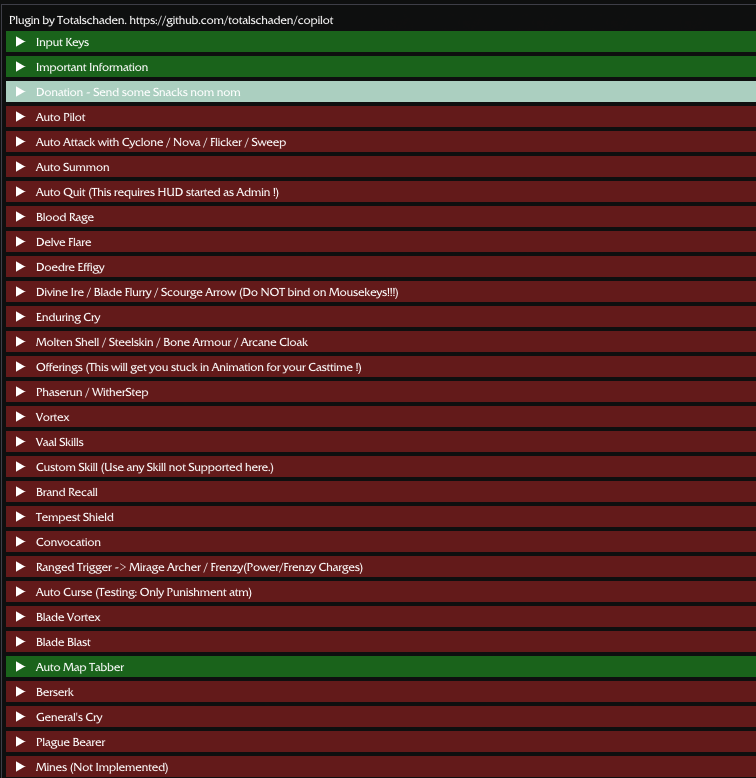
Task: Expand the Blade Vortex arrow
Action: click(20, 617)
